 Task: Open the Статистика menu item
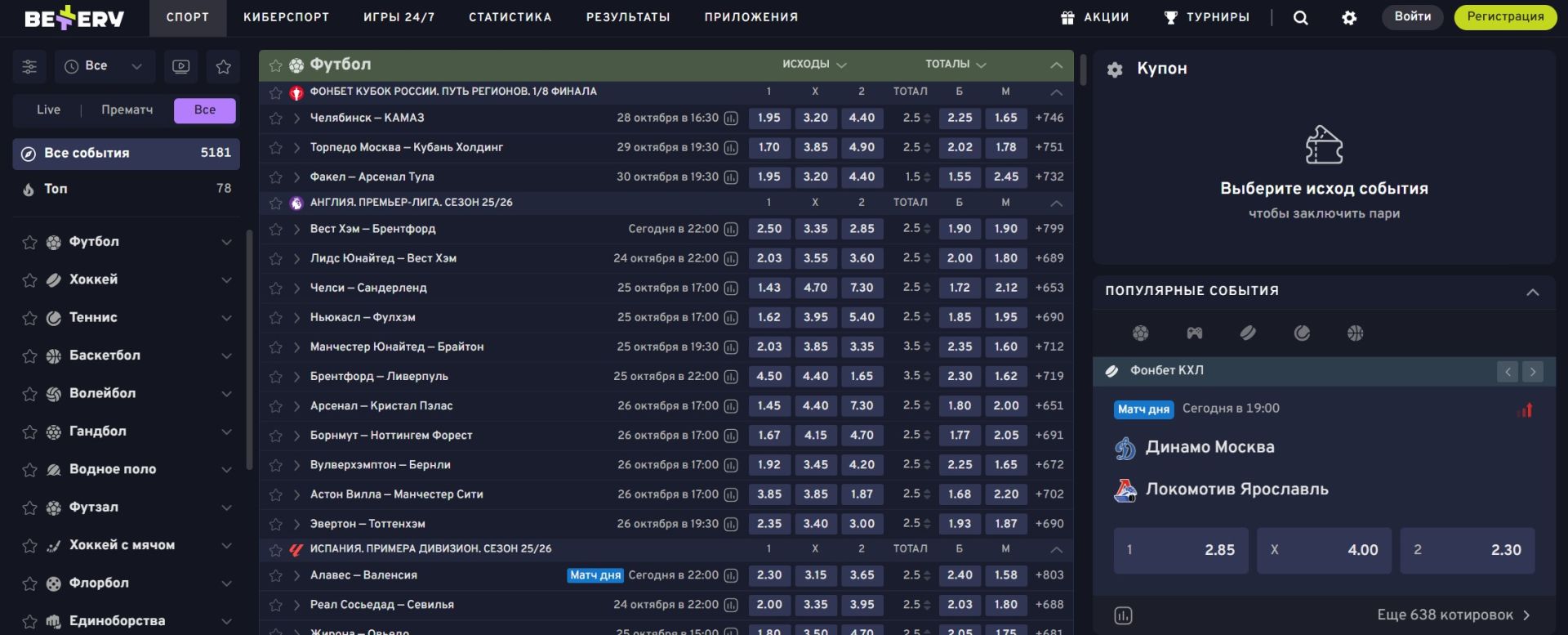tap(510, 17)
